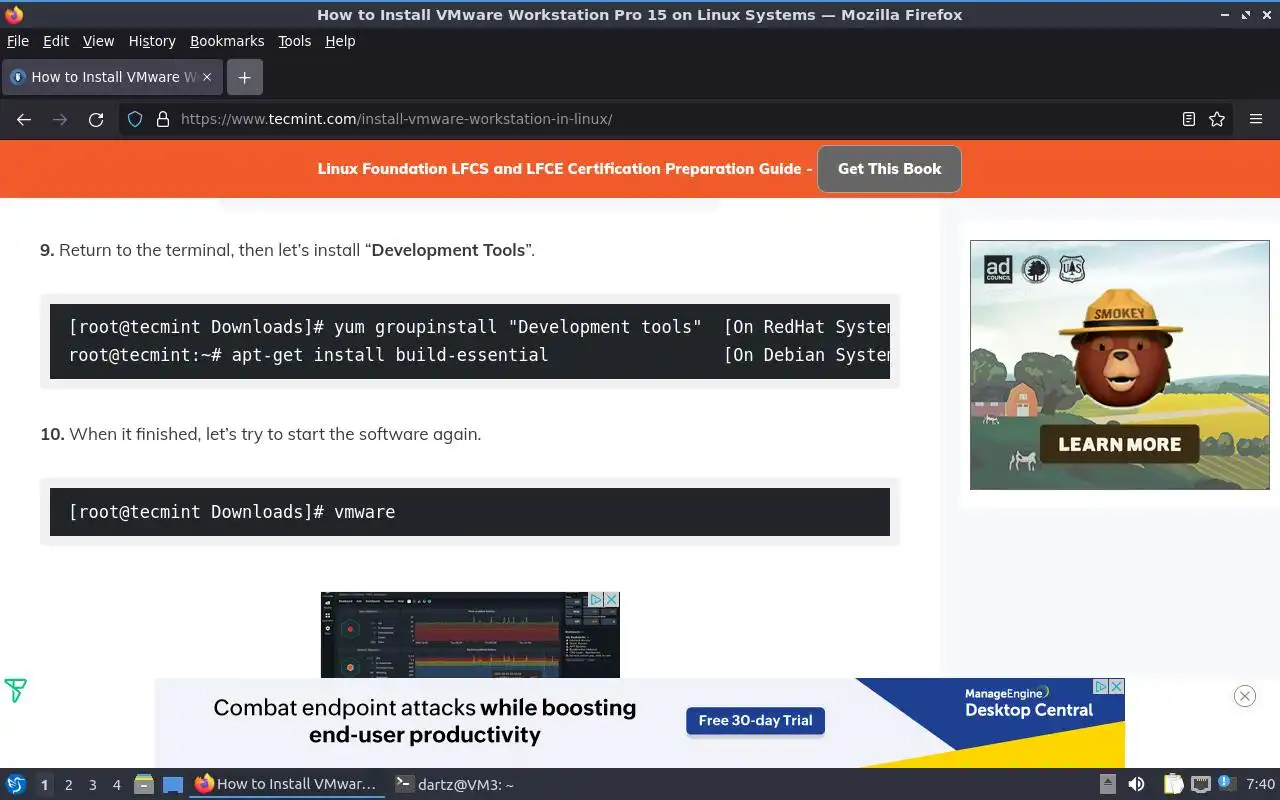Click the AdChoices icon on ManageEngine banner
The image size is (1280, 800).
pos(1101,687)
